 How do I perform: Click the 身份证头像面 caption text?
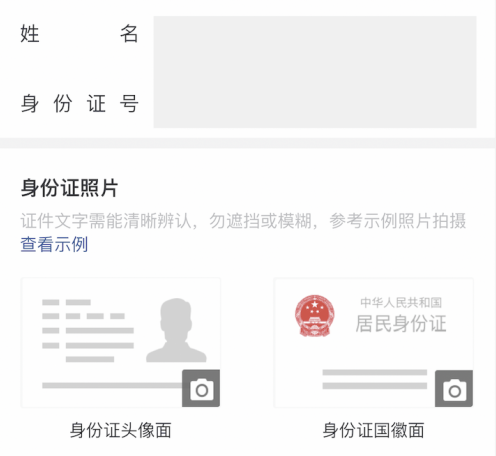121,430
